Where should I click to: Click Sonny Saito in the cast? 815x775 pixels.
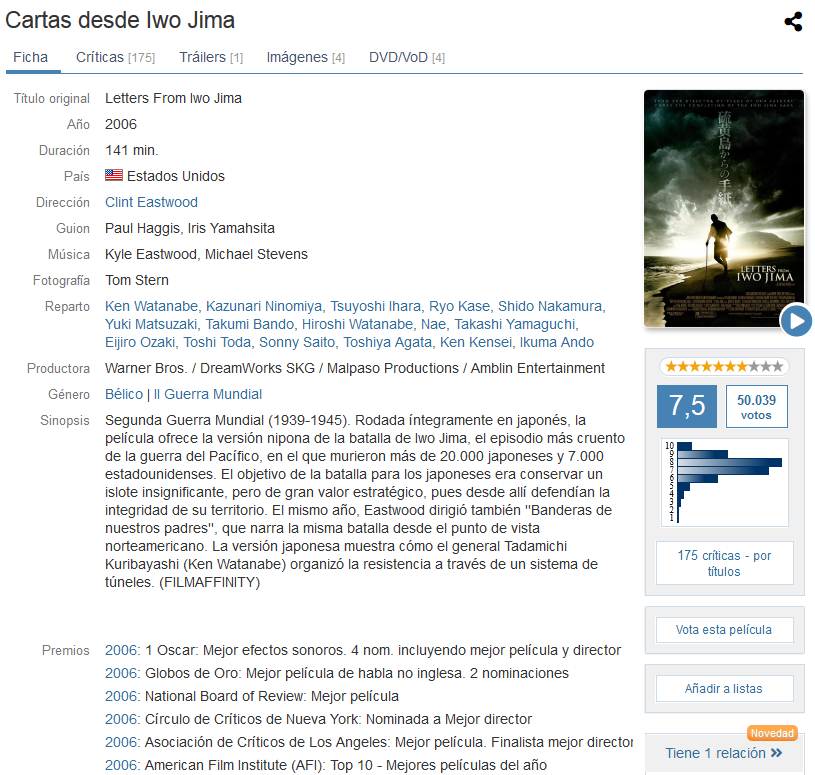pos(297,343)
